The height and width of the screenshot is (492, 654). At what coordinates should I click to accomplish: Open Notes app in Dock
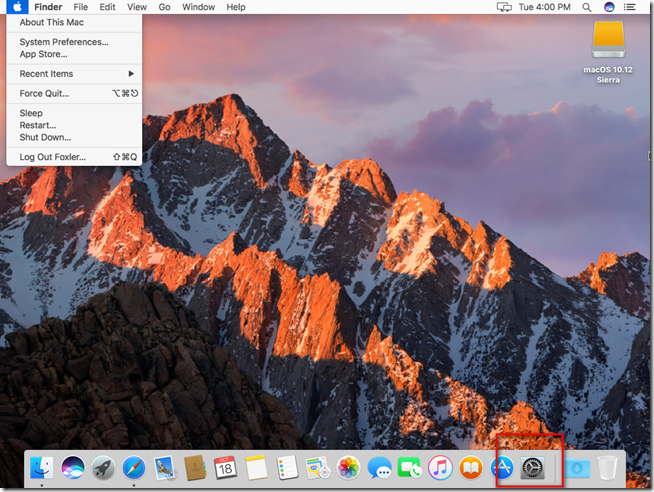pos(256,467)
